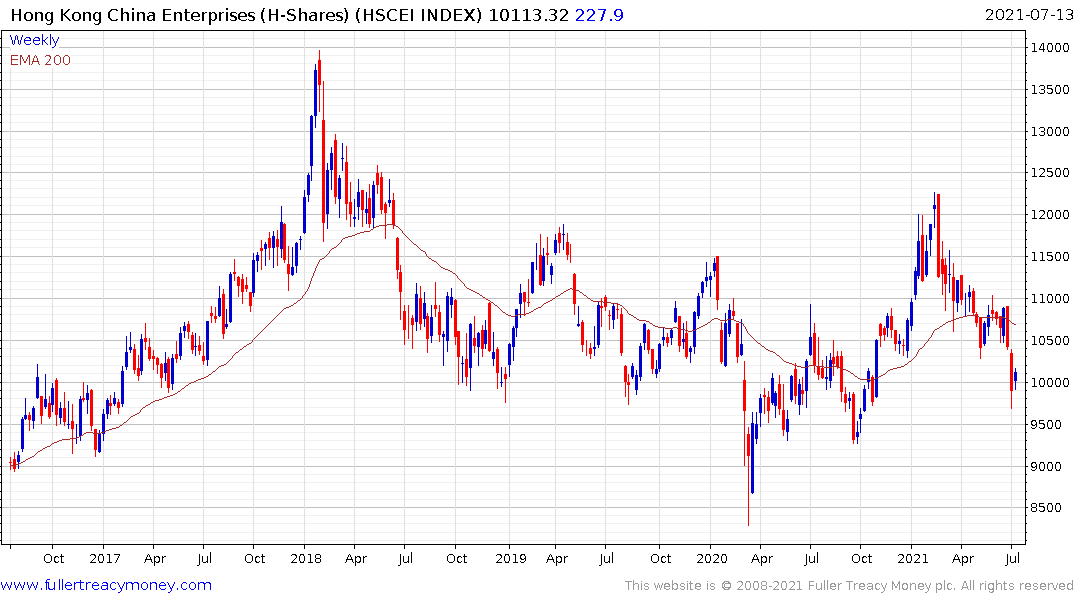Click the 2021 year marker on time axis
Viewport: 1075px width, 600px height.
point(913,558)
